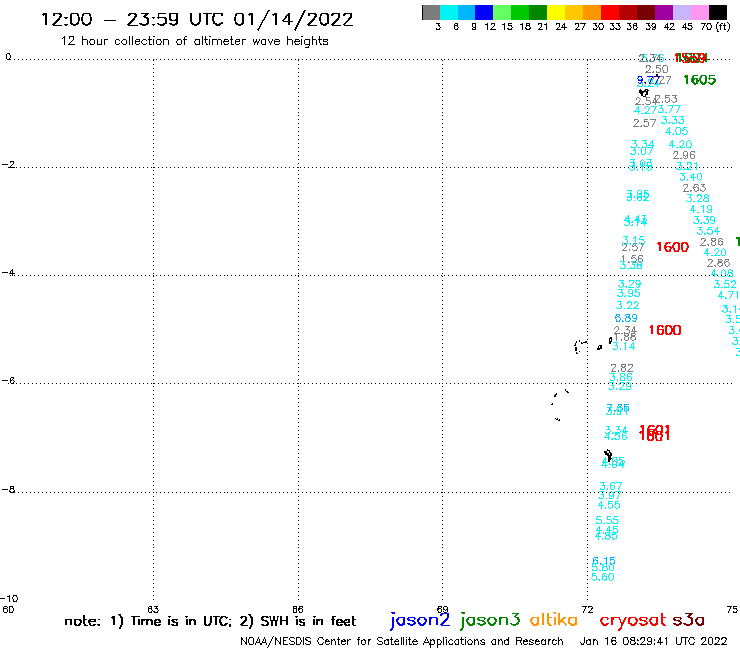
Task: Click the "3.22" wave height value
Action: coord(627,305)
